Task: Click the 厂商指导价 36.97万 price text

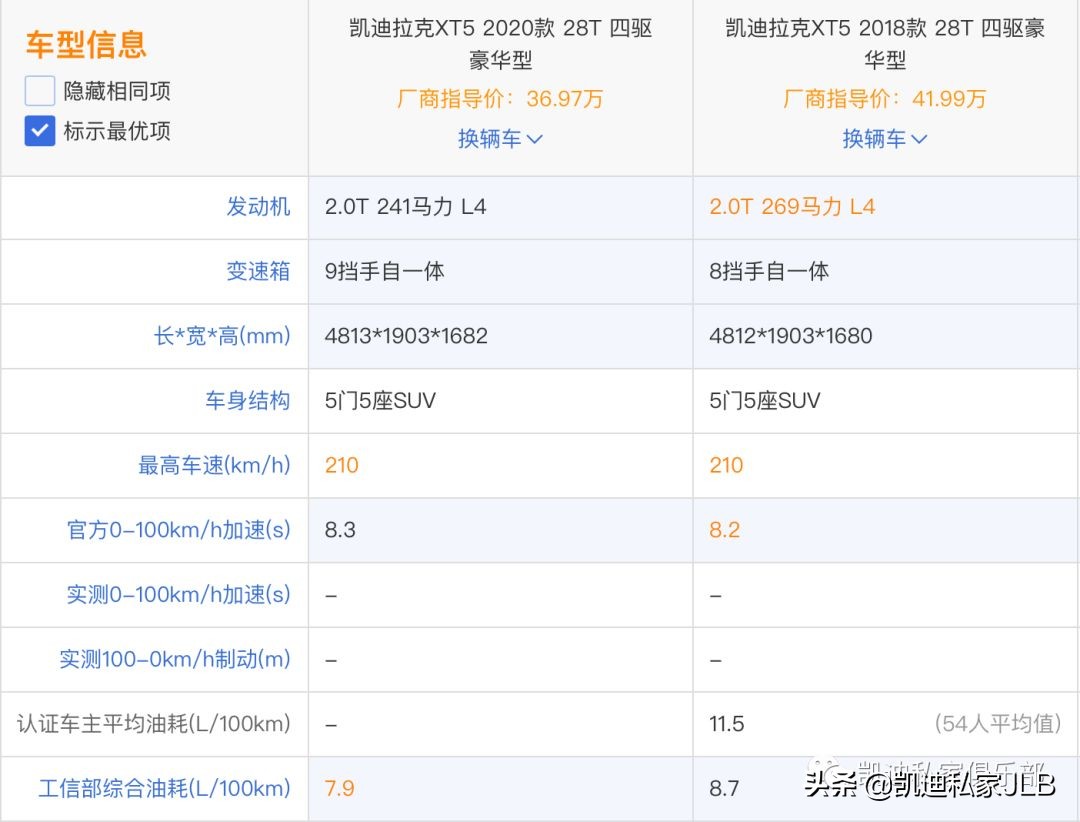Action: click(x=500, y=99)
